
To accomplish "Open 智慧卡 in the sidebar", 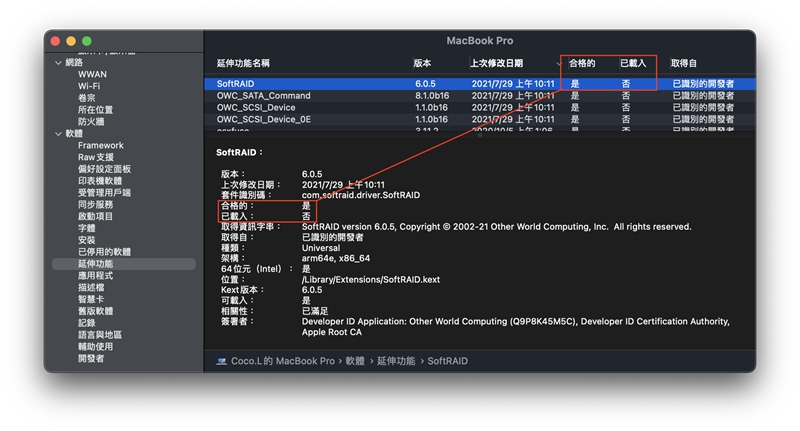I will pyautogui.click(x=91, y=299).
